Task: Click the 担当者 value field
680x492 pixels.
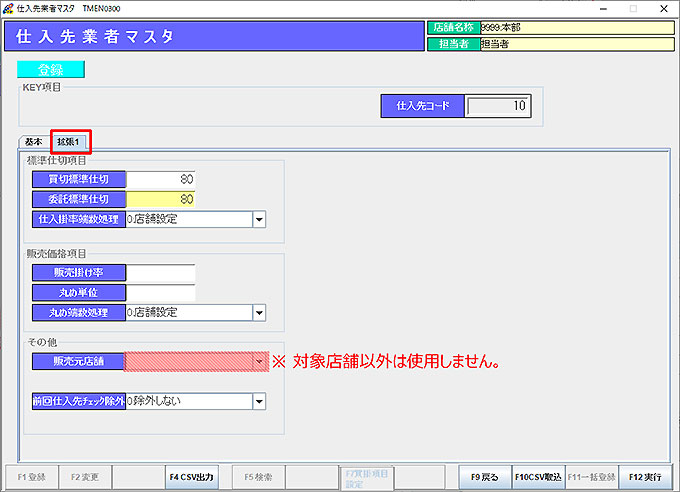Action: point(577,44)
